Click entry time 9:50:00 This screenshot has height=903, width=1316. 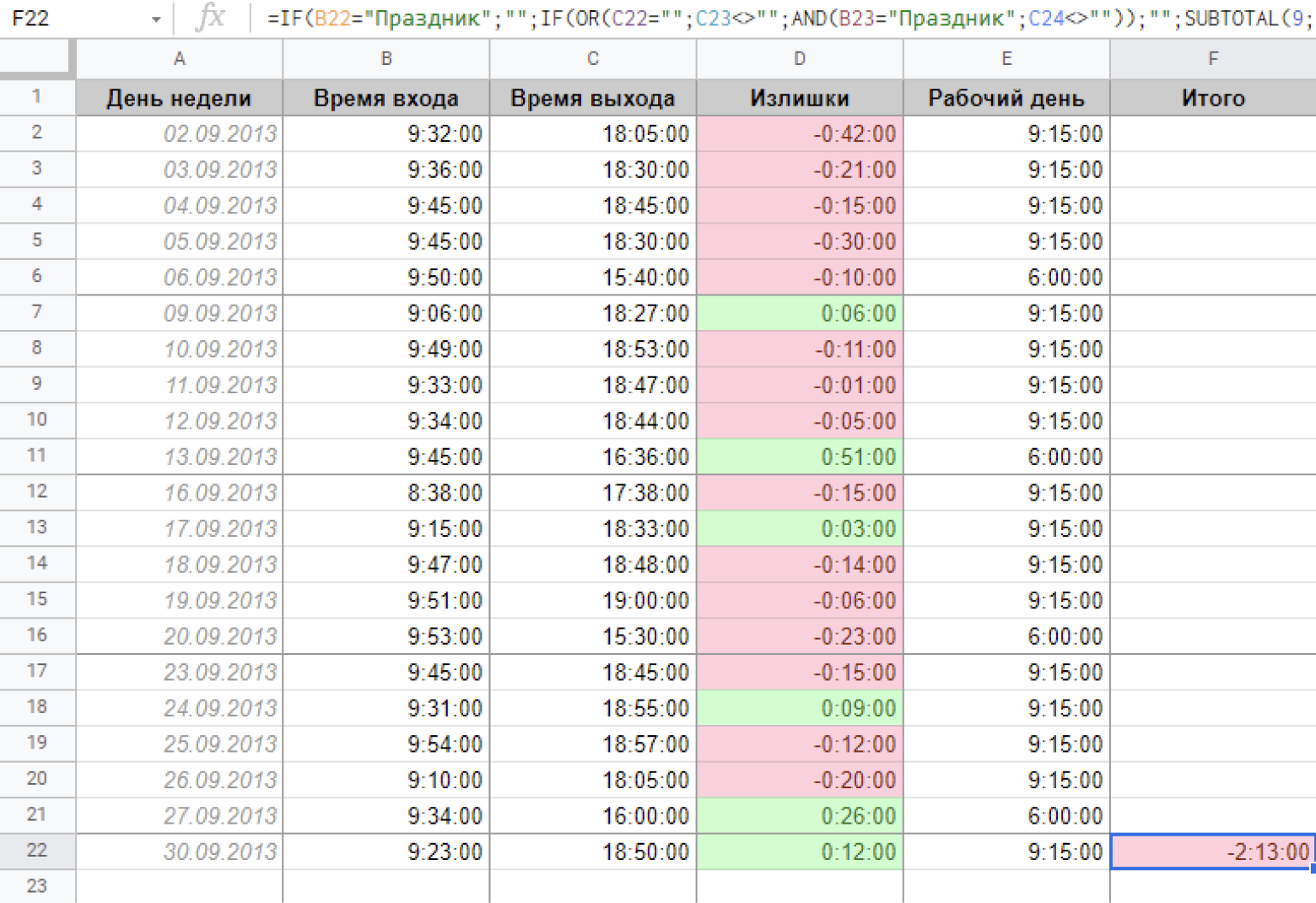pos(386,278)
